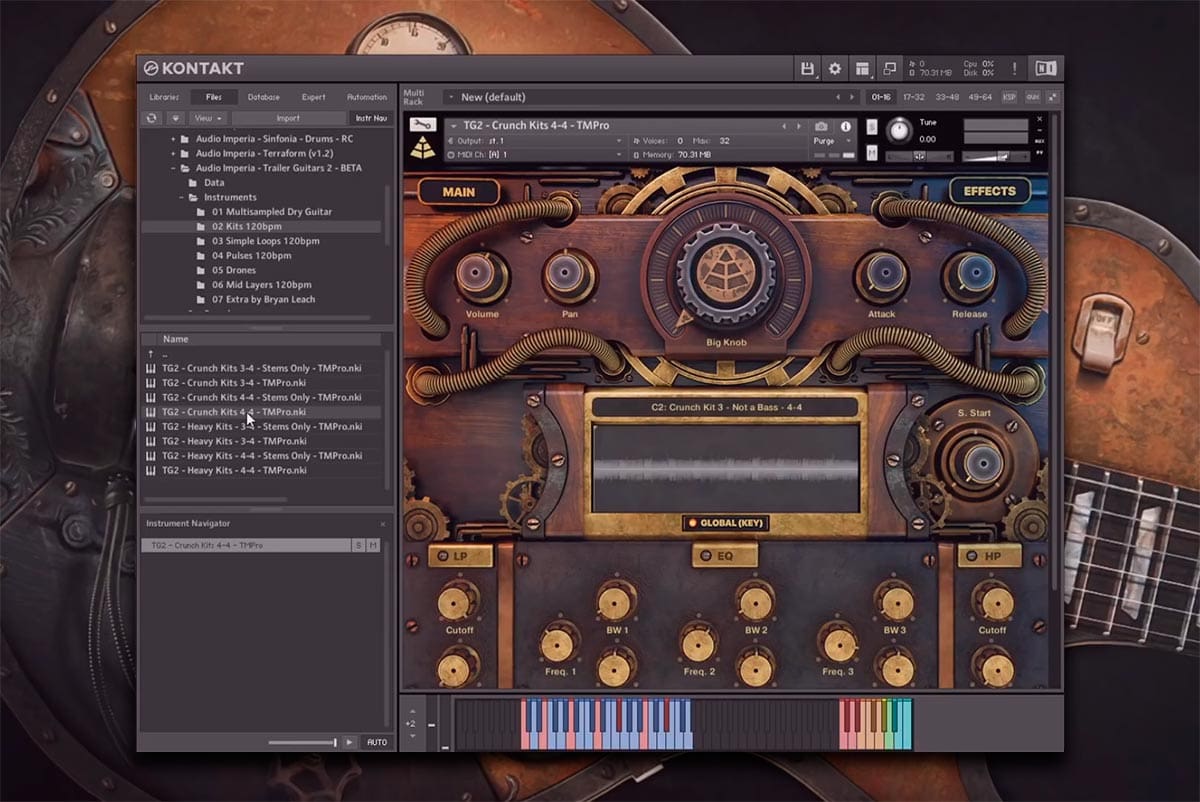Click the Volume knob
The width and height of the screenshot is (1200, 802).
pyautogui.click(x=482, y=276)
